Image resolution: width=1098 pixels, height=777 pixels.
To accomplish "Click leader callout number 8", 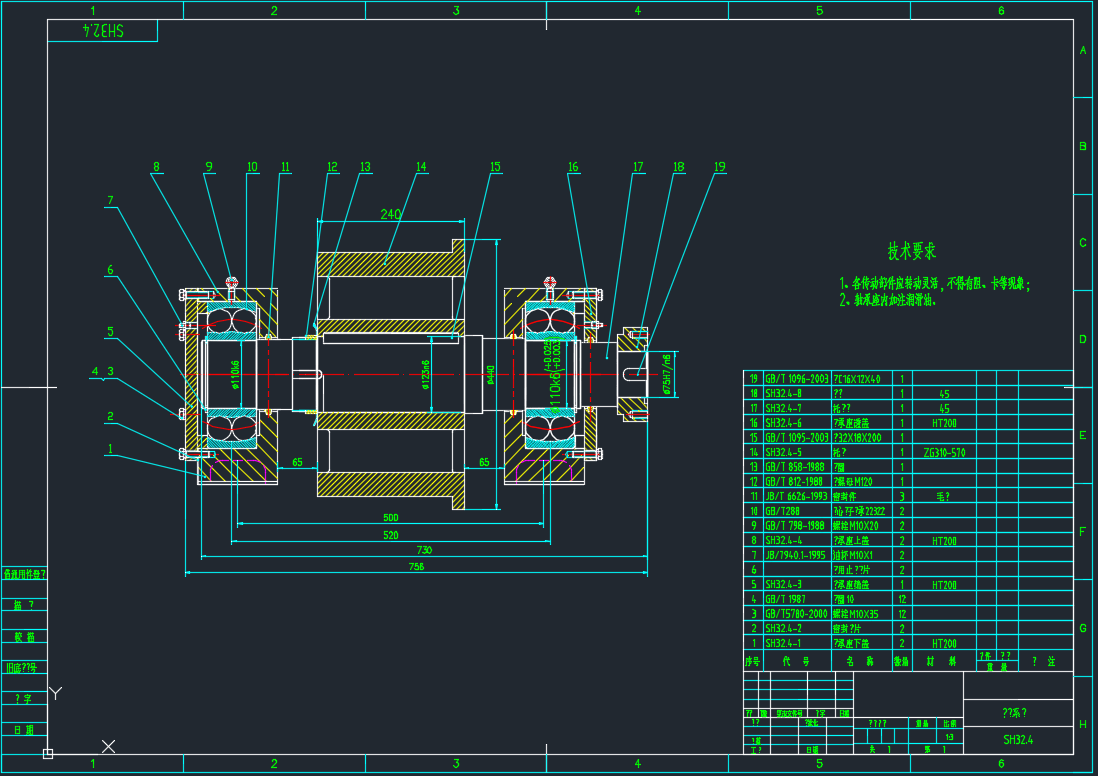I will [156, 167].
